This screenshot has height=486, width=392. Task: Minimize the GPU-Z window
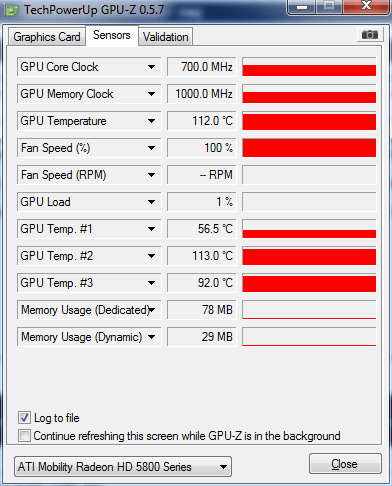(x=302, y=7)
